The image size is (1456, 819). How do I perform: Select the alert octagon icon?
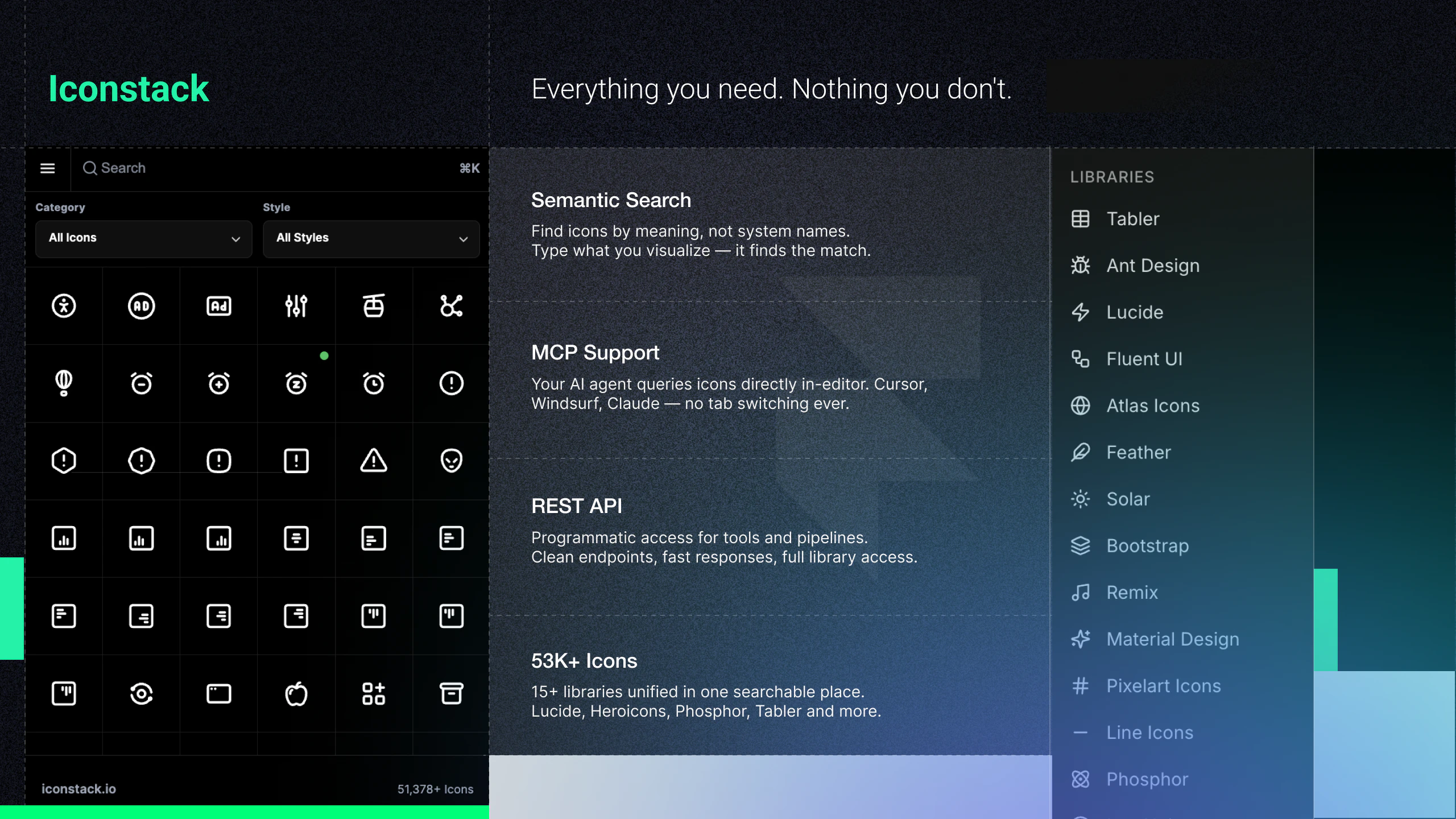pyautogui.click(x=141, y=461)
